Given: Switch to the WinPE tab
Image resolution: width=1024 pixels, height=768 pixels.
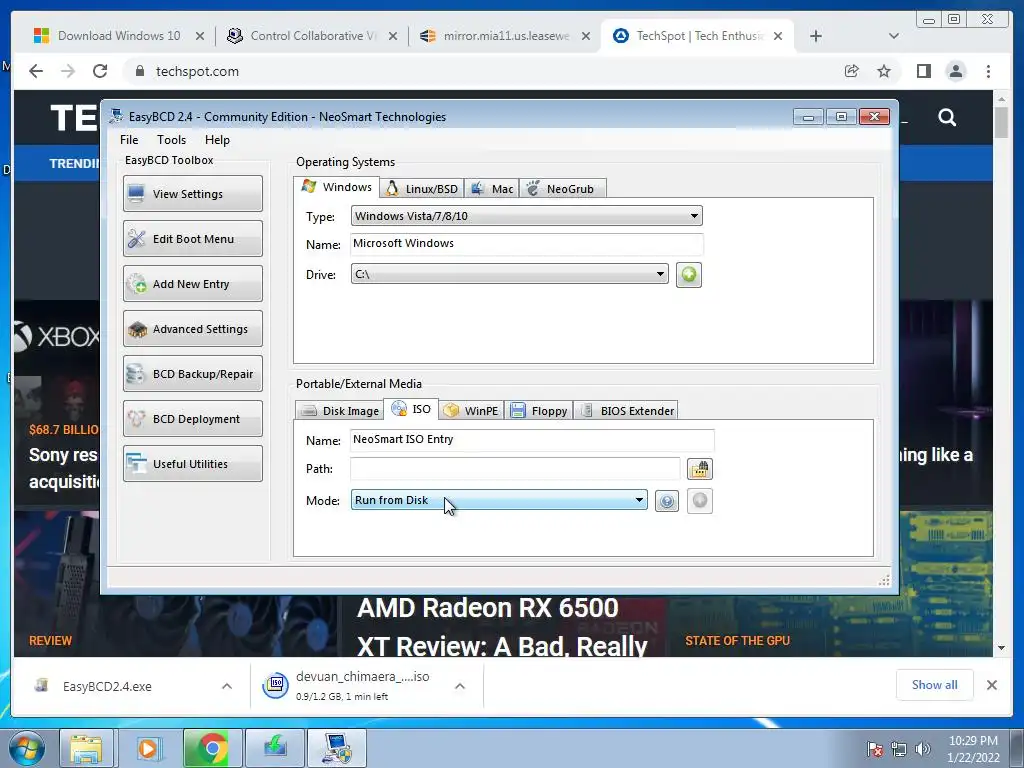Looking at the screenshot, I should coord(470,411).
